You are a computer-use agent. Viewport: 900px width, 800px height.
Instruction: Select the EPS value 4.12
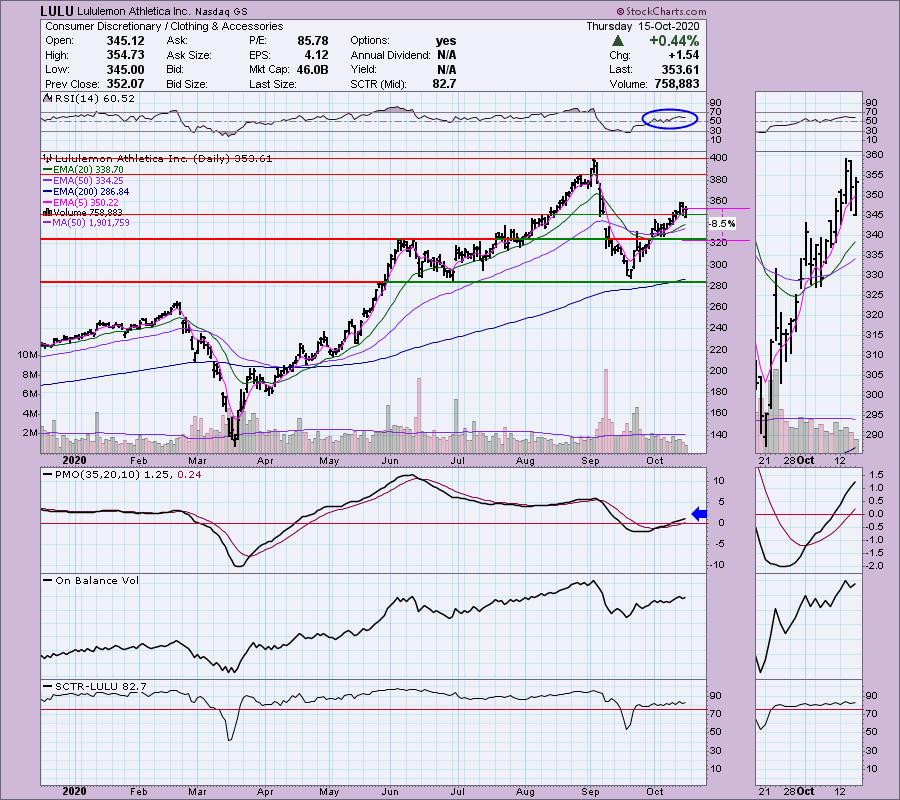pyautogui.click(x=317, y=55)
